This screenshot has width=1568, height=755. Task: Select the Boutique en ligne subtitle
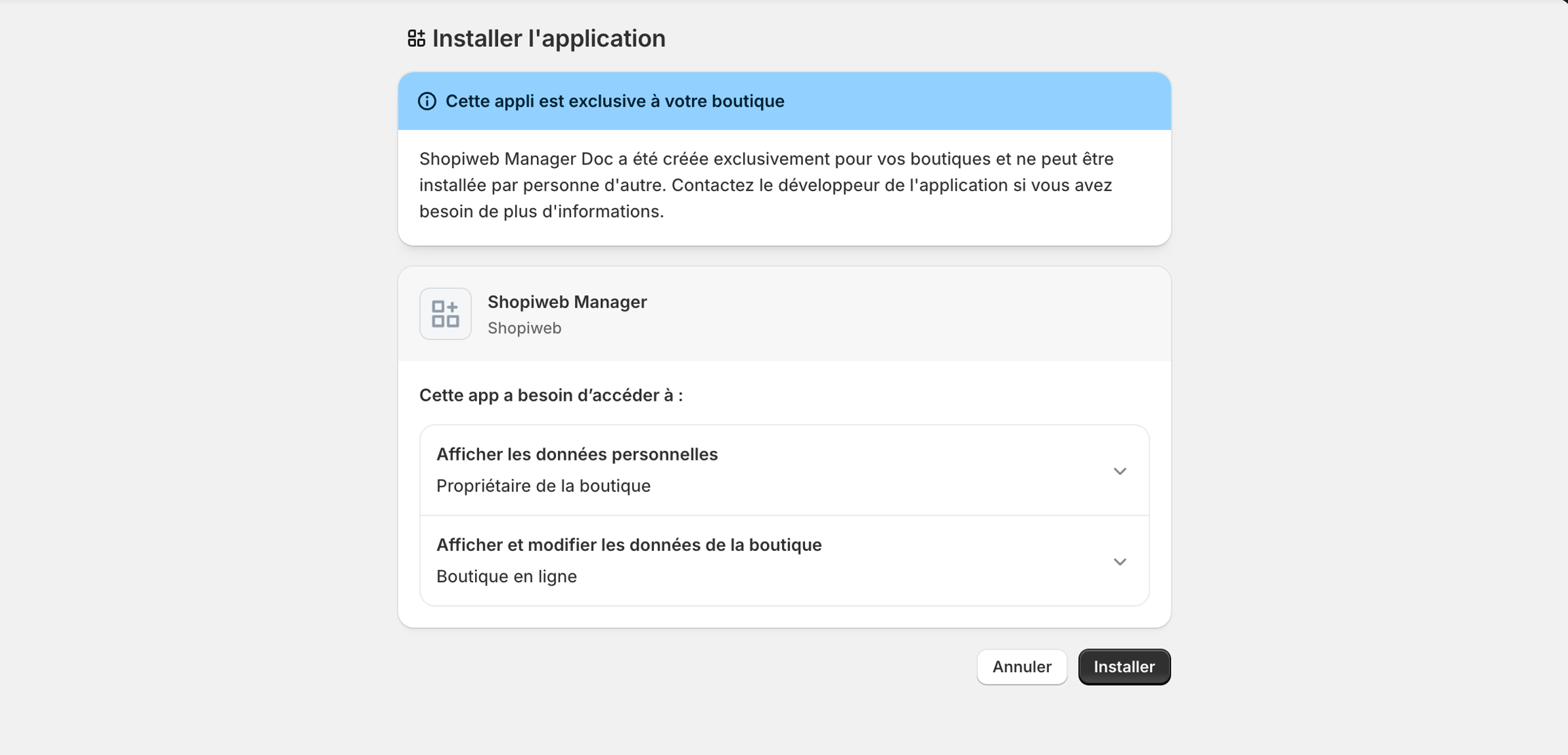click(x=506, y=576)
